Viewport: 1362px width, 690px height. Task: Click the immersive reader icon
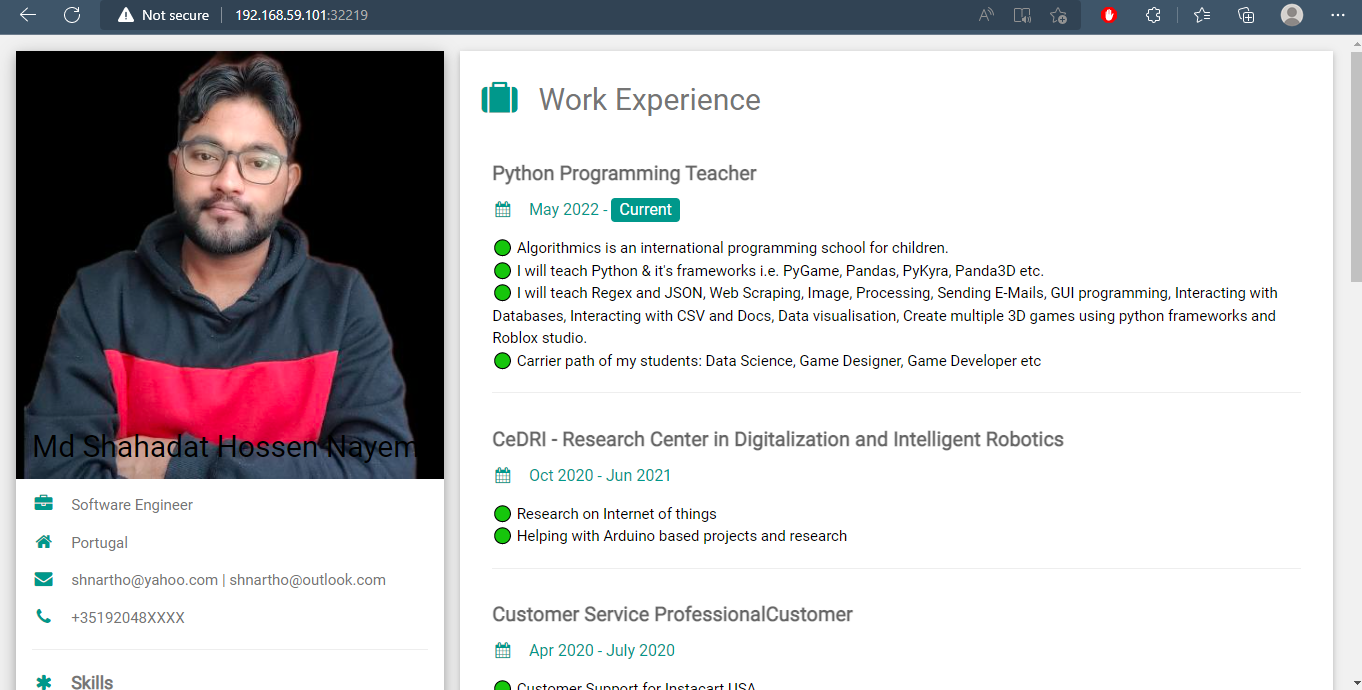tap(1022, 15)
